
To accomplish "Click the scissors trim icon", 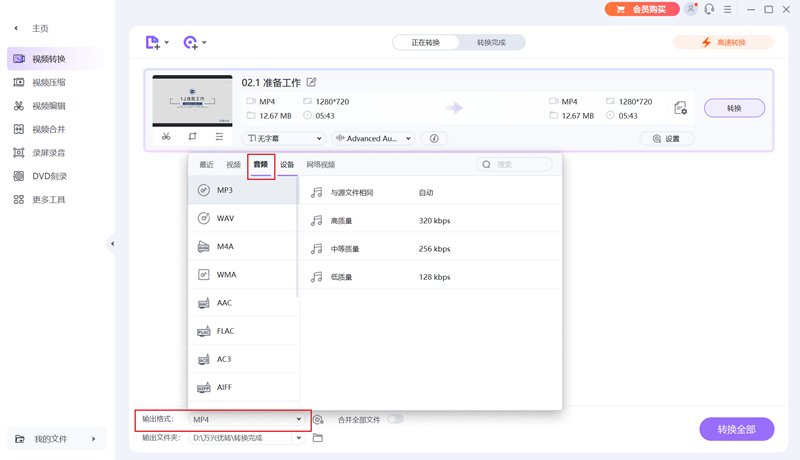I will tap(166, 136).
